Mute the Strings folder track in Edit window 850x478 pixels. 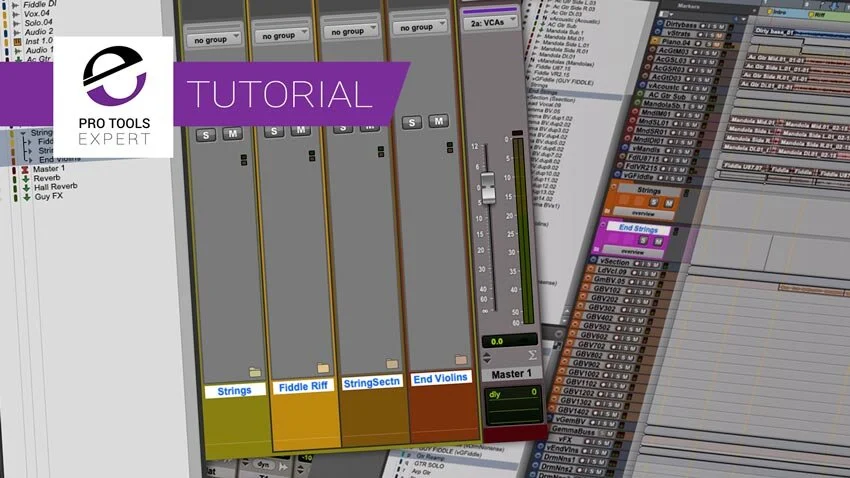pyautogui.click(x=669, y=203)
